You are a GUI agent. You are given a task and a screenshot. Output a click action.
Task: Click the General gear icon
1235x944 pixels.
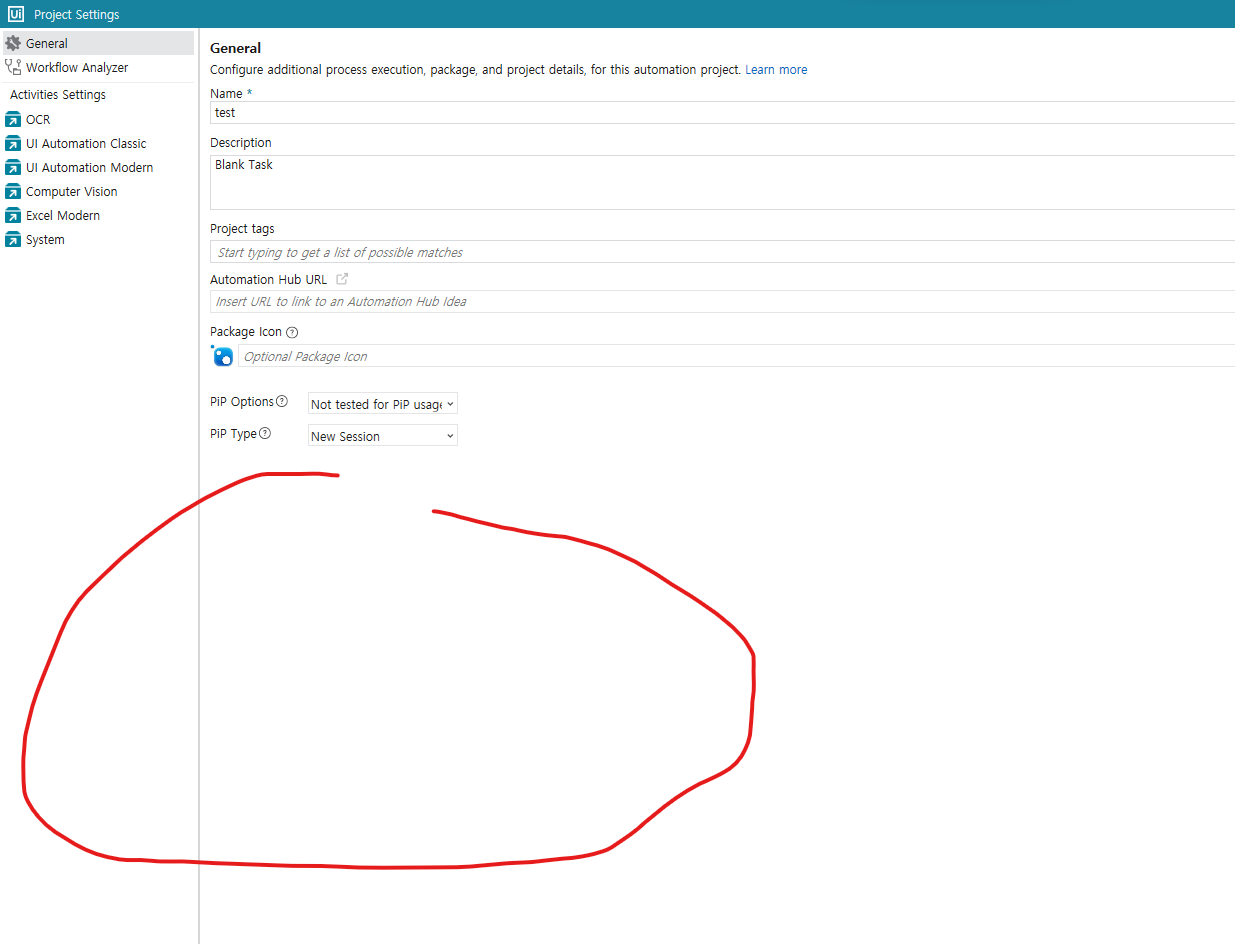pyautogui.click(x=13, y=43)
